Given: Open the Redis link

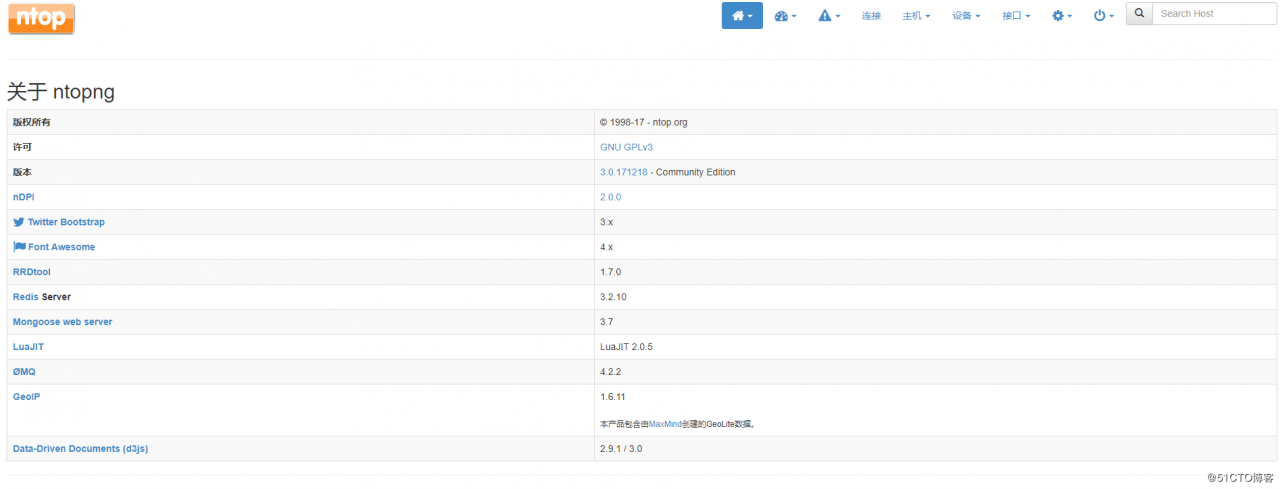Looking at the screenshot, I should pos(25,297).
